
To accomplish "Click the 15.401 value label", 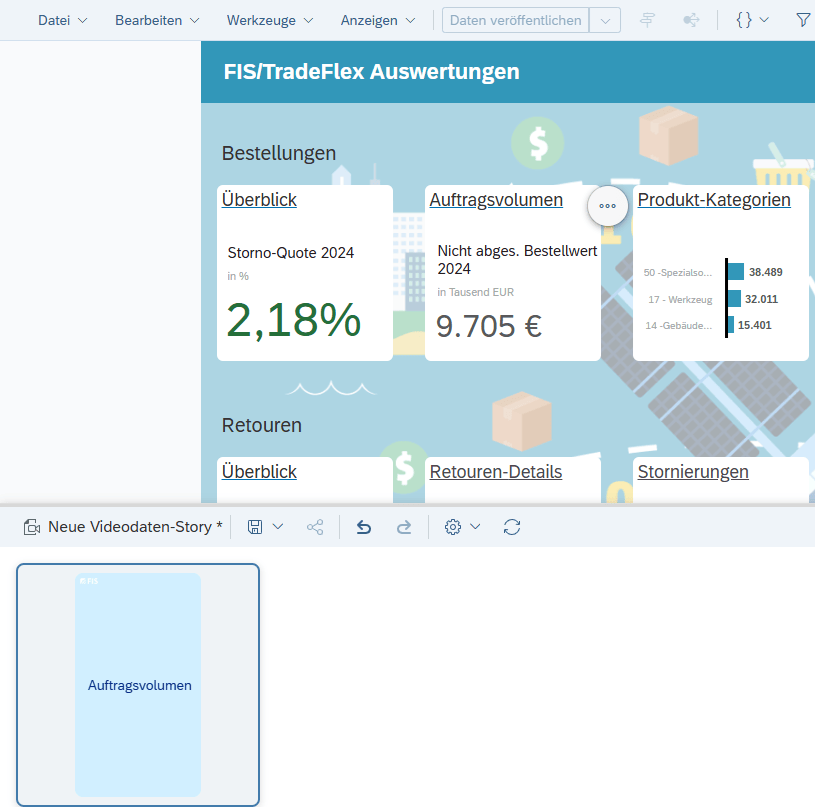I will [755, 325].
